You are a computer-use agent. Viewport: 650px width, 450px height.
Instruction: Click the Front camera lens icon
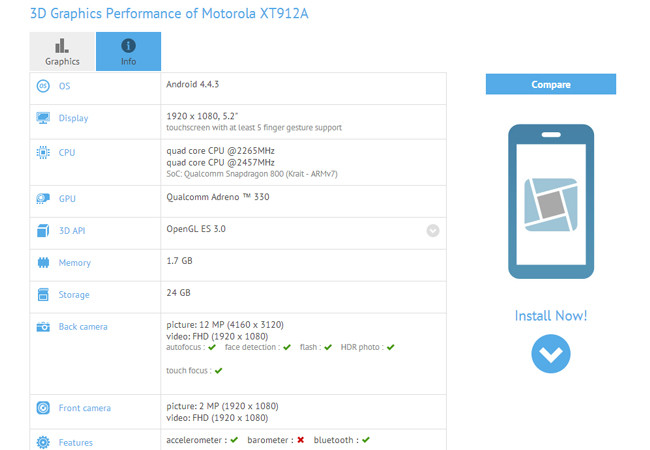pyautogui.click(x=43, y=408)
